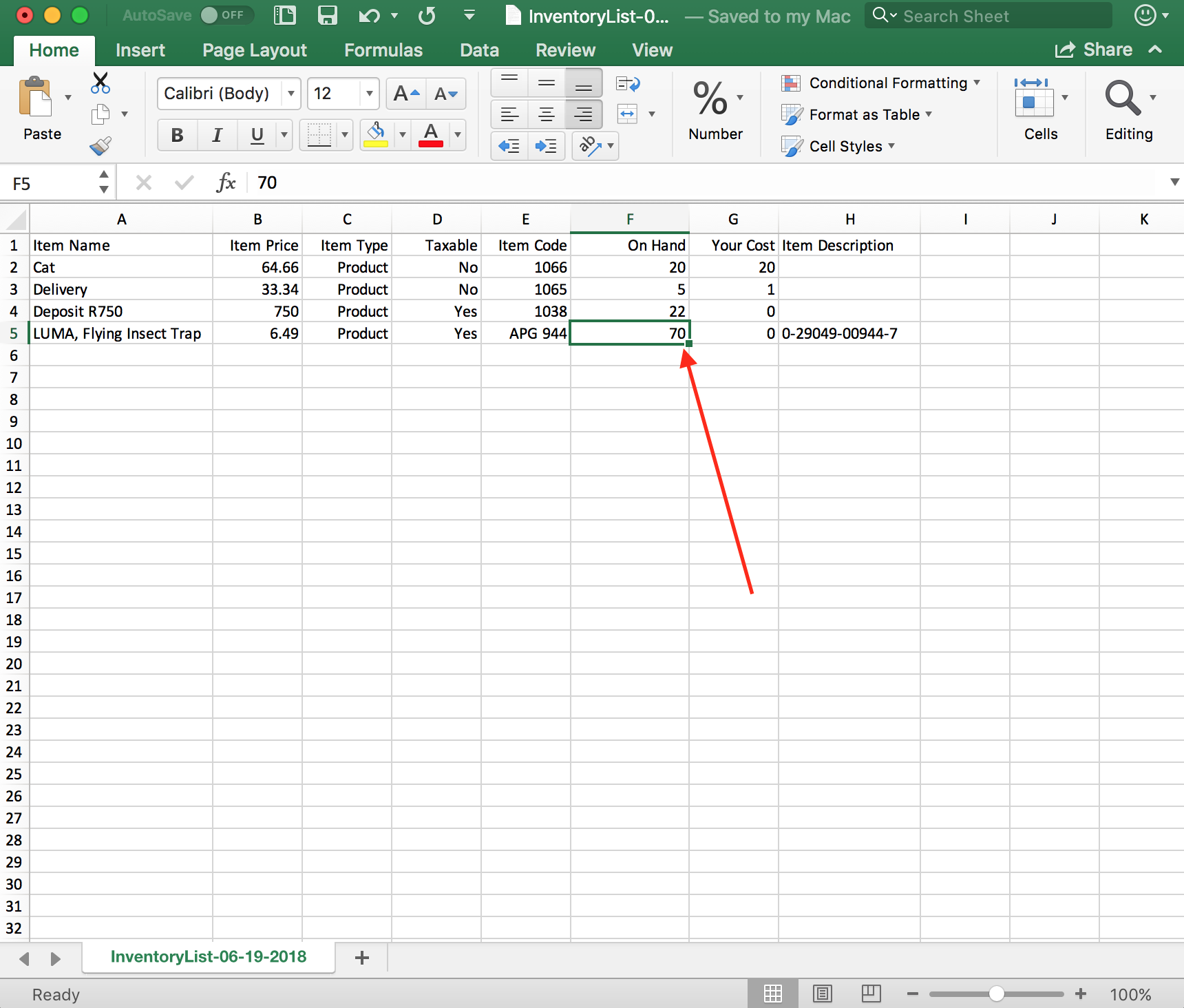Click the Save floppy disk icon
Screen dimensions: 1184x1008
tap(328, 16)
